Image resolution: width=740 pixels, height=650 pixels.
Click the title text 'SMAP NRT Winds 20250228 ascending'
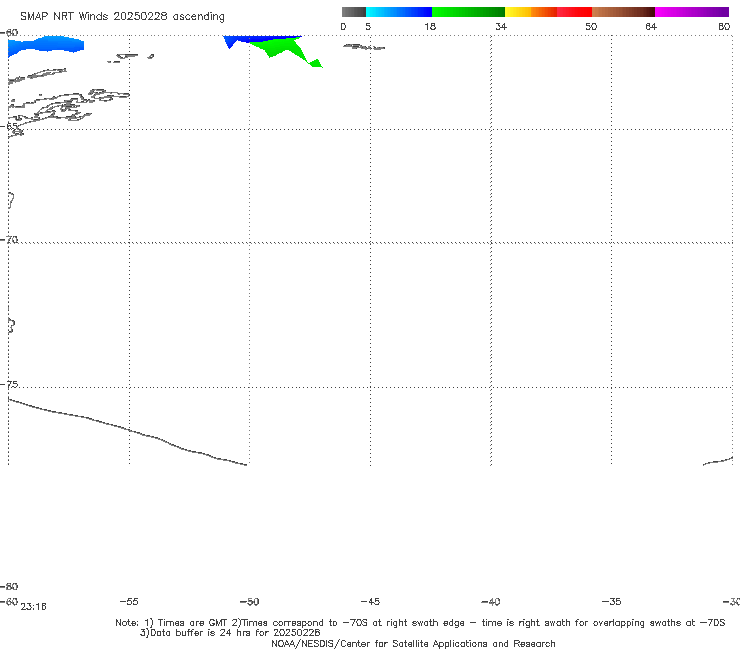[122, 16]
